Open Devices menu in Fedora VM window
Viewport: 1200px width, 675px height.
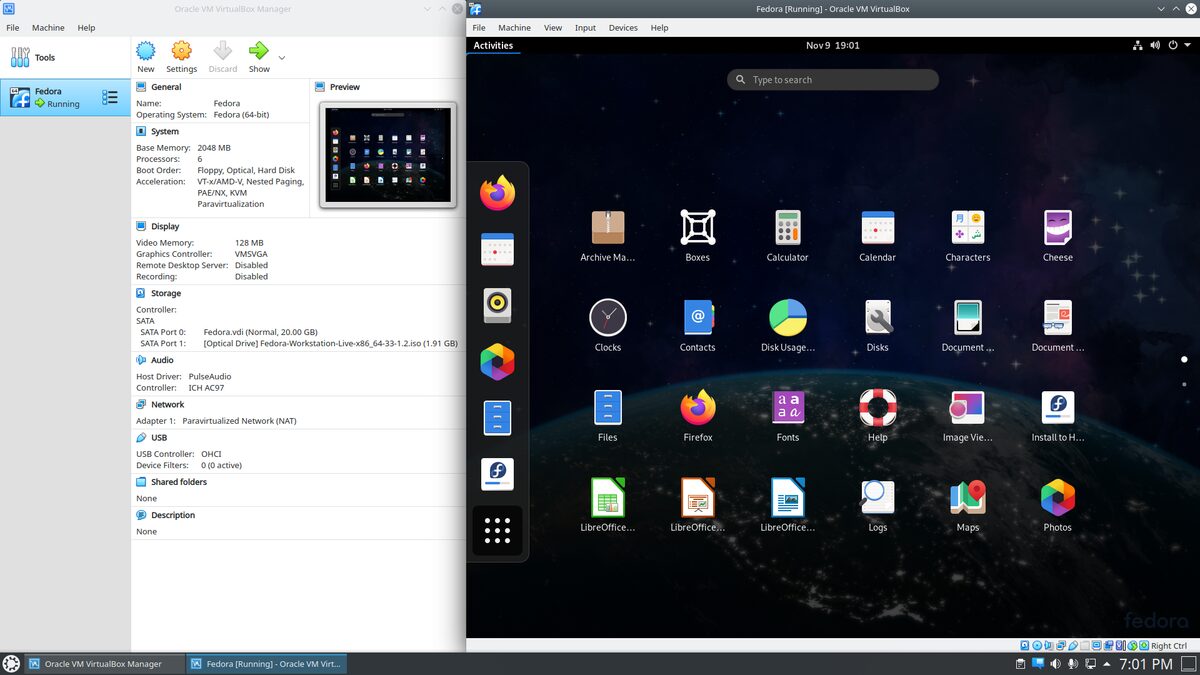[x=623, y=28]
